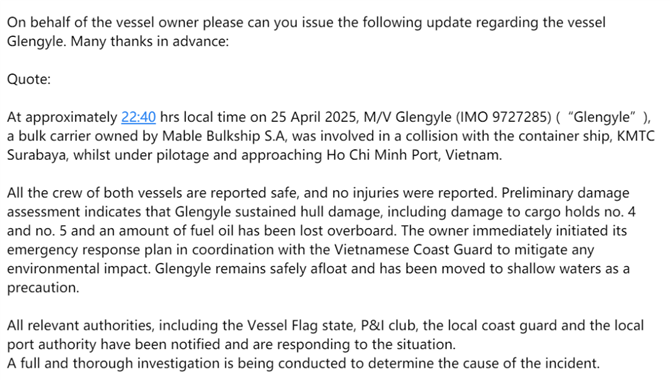Open the 22:40 time hyperlink
The image size is (670, 380).
tap(138, 117)
